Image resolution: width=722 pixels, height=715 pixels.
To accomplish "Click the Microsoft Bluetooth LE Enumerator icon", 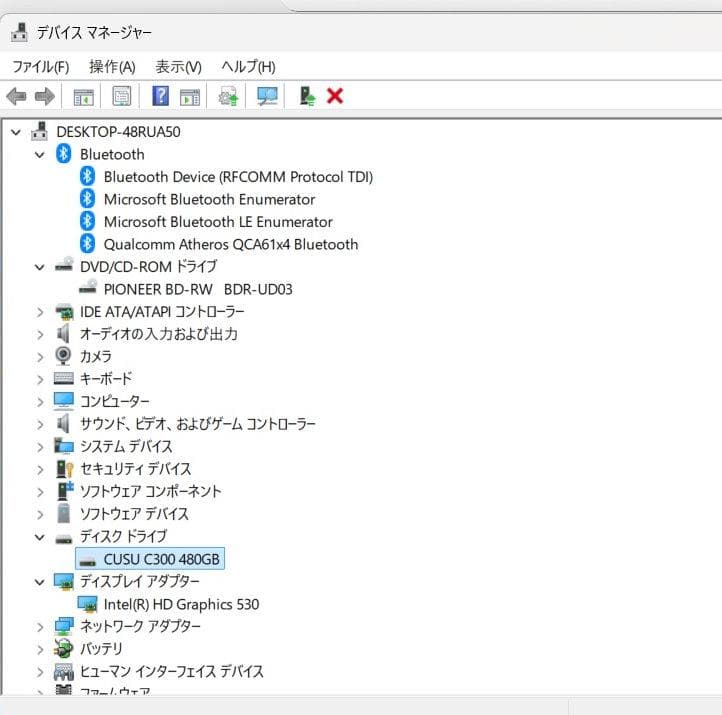I will [x=87, y=221].
